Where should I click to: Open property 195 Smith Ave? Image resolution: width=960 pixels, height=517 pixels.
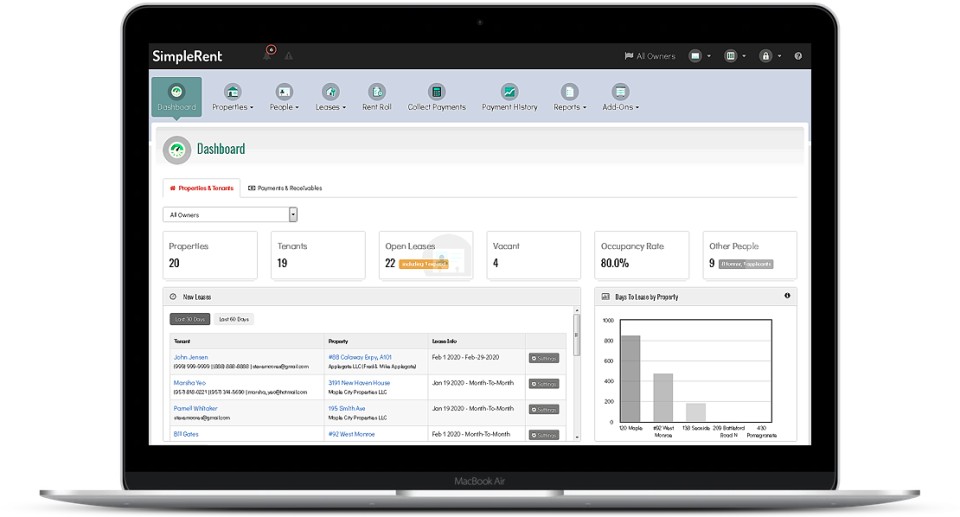[347, 409]
